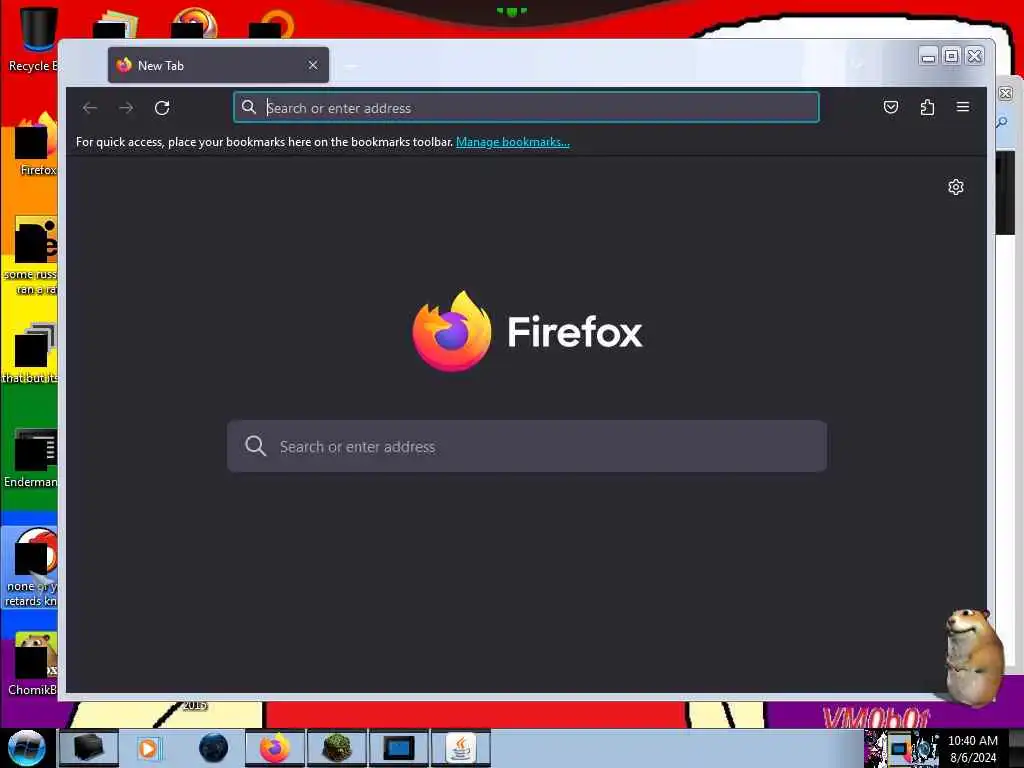Go back using the back arrow
1024x768 pixels.
90,108
